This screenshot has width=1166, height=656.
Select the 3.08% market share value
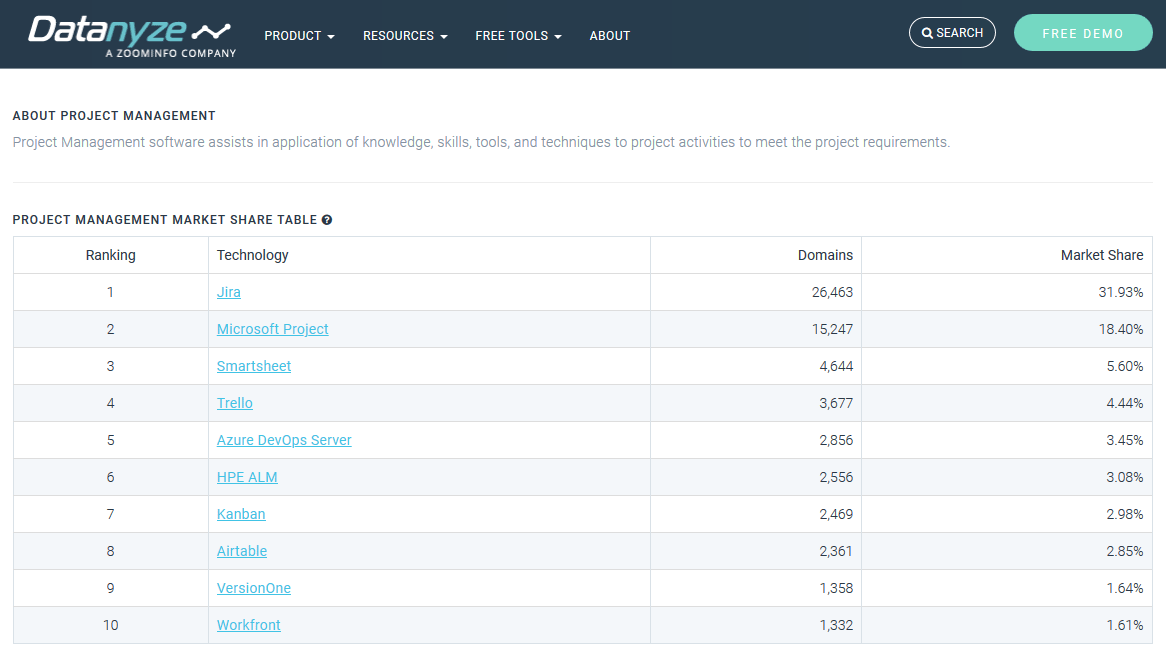coord(1124,477)
